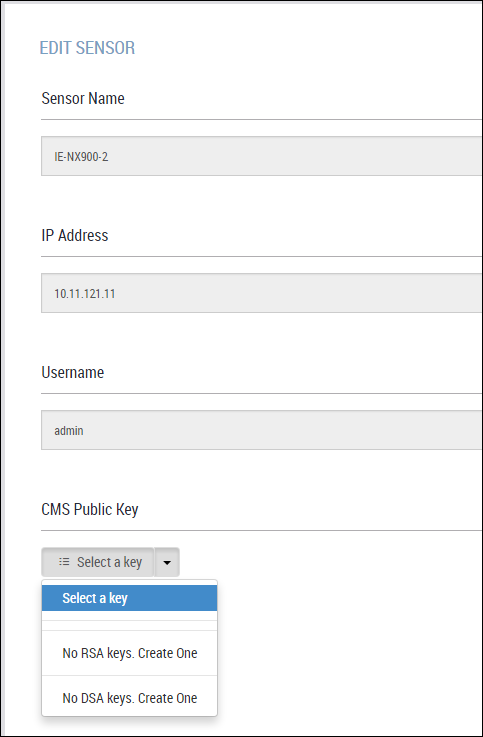Screen dimensions: 483x737
Task: Click the Sensor Name label
Action: [83, 99]
